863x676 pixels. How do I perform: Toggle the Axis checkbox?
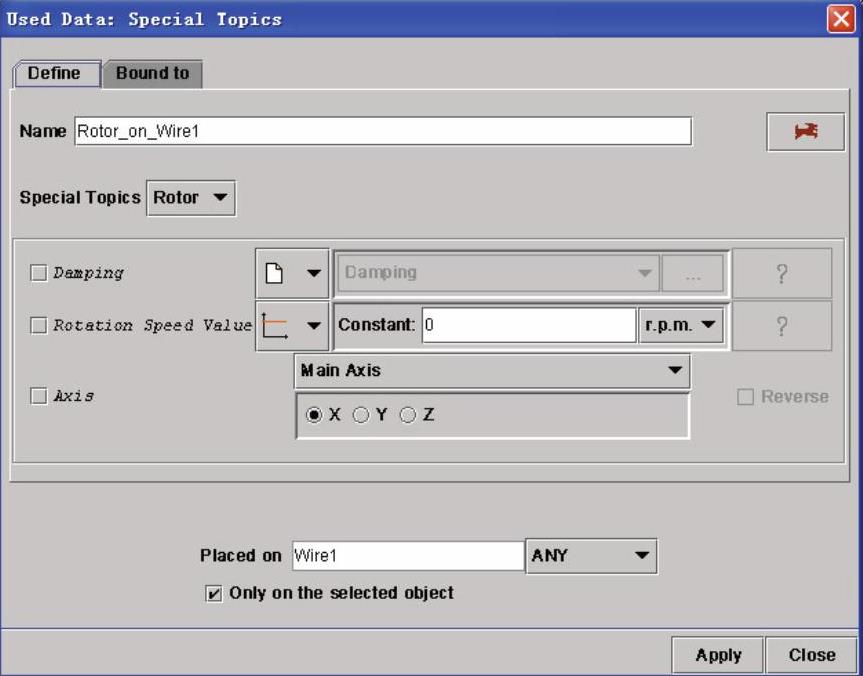pyautogui.click(x=39, y=396)
